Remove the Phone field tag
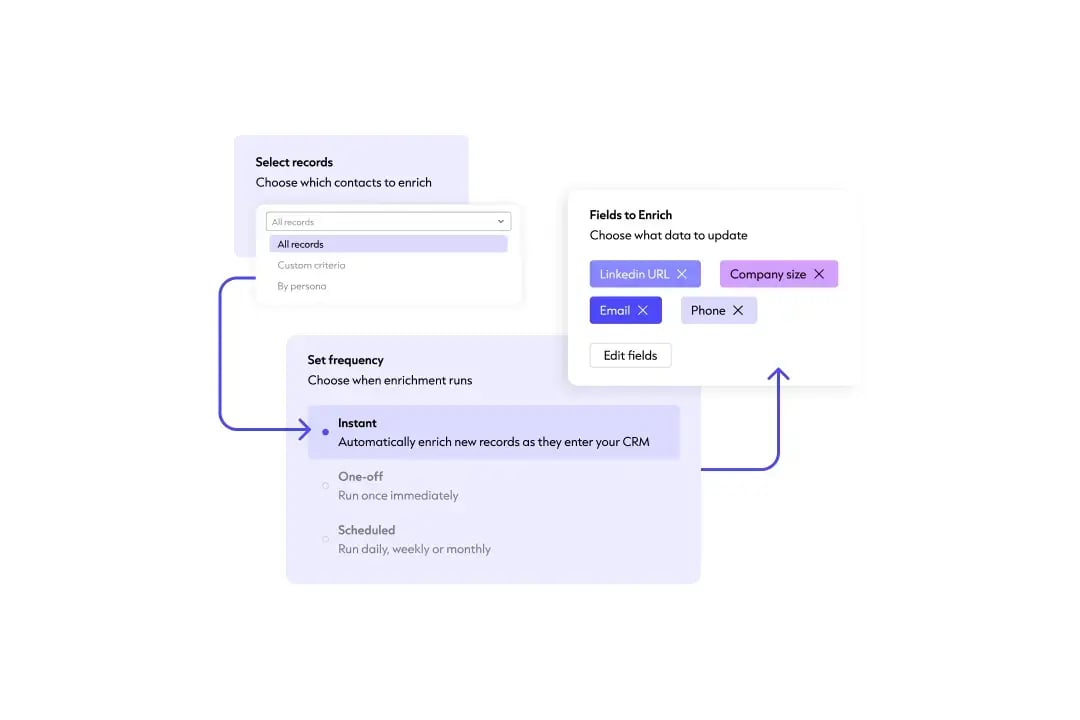 738,310
